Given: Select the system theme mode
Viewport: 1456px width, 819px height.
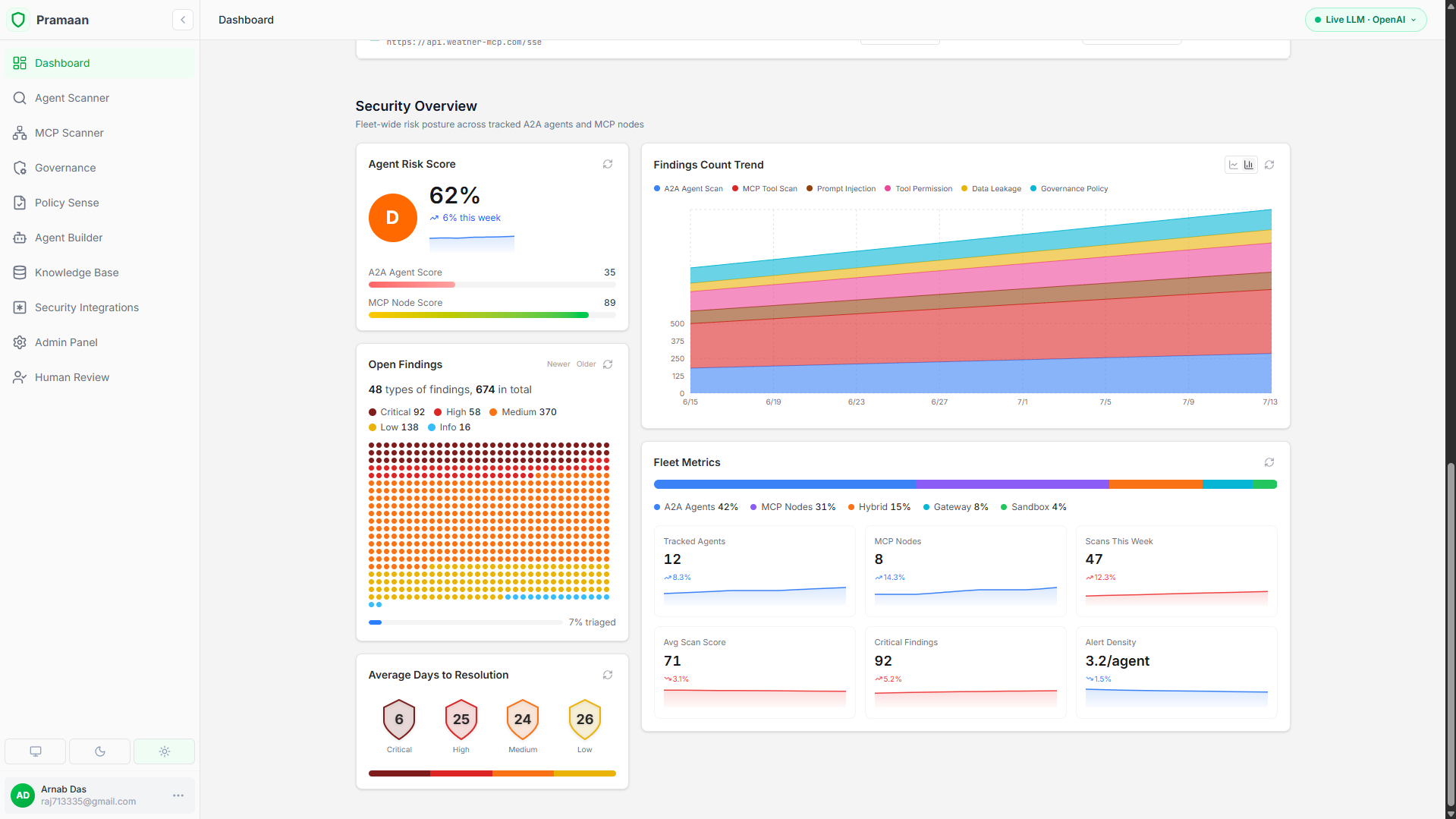Looking at the screenshot, I should pos(35,751).
